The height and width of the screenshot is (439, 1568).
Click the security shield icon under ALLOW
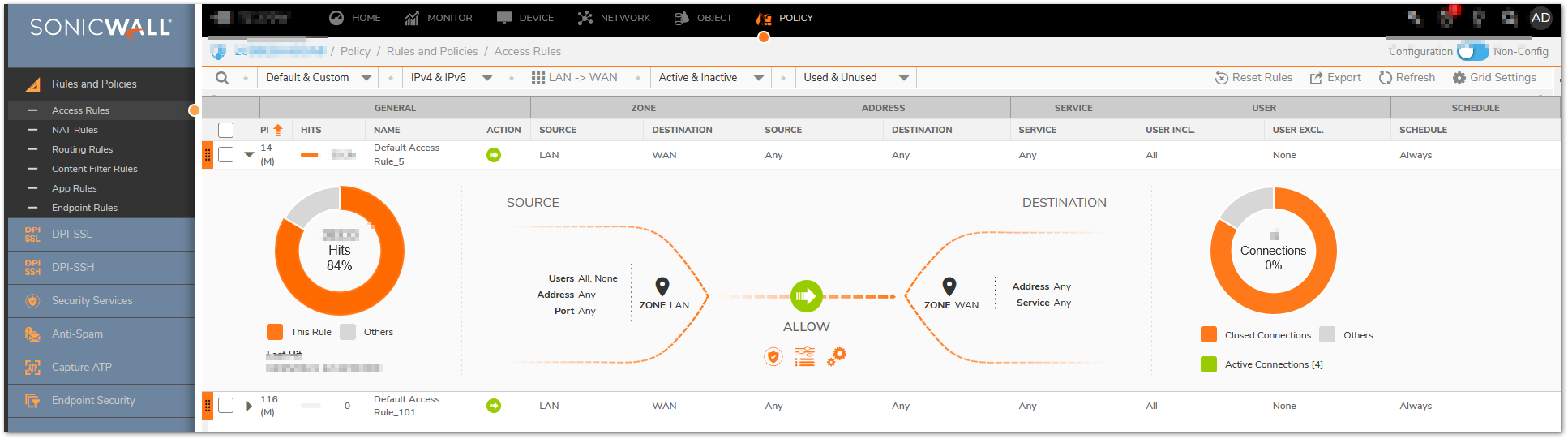[x=773, y=356]
